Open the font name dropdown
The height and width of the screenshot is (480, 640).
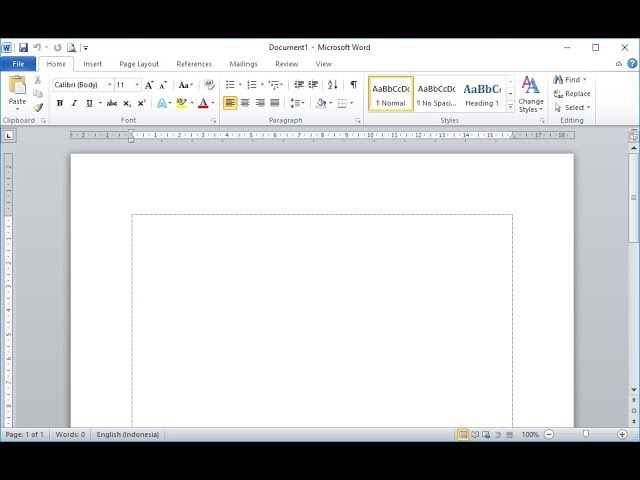(x=109, y=84)
